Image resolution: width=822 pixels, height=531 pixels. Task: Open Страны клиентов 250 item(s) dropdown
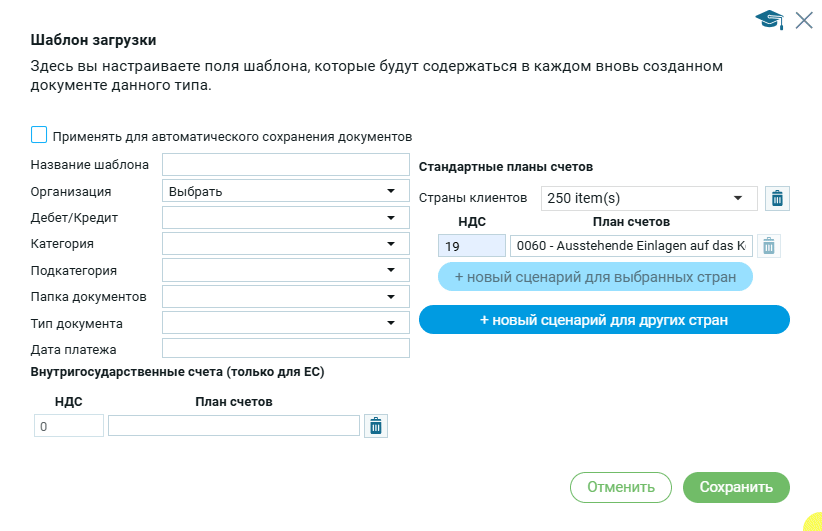(x=648, y=198)
